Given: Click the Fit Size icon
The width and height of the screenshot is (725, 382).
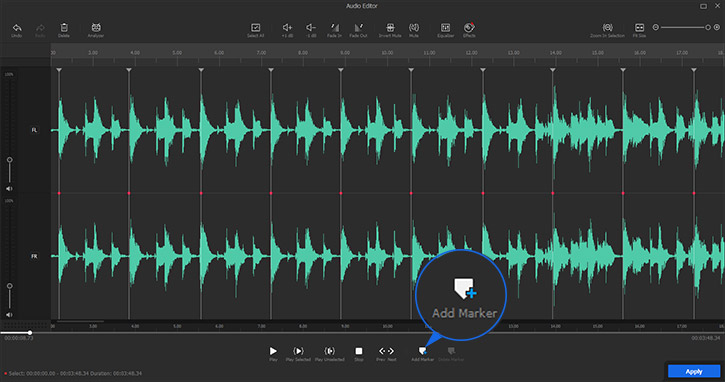Looking at the screenshot, I should coord(639,28).
